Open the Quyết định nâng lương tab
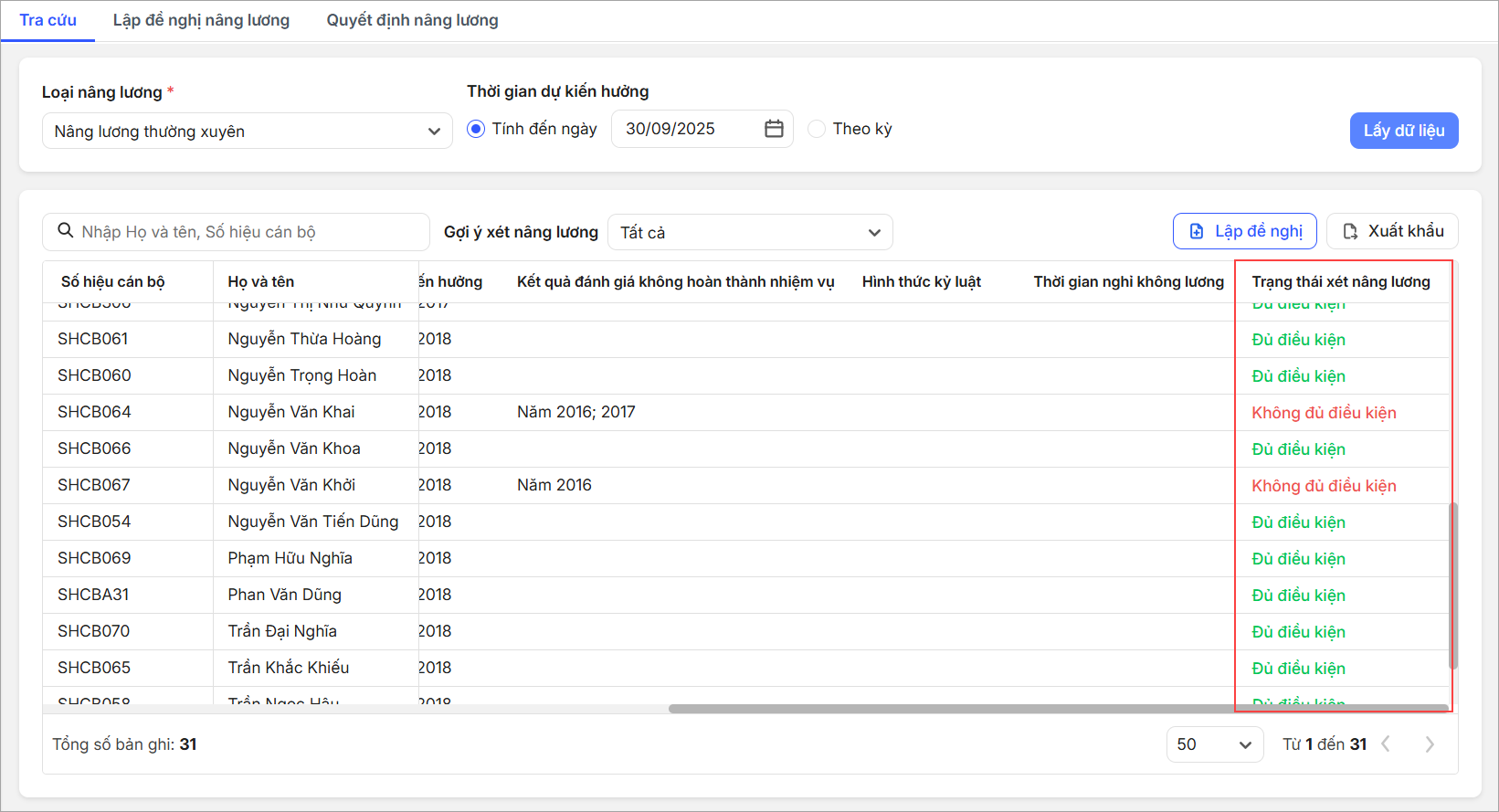The width and height of the screenshot is (1499, 812). coord(412,20)
